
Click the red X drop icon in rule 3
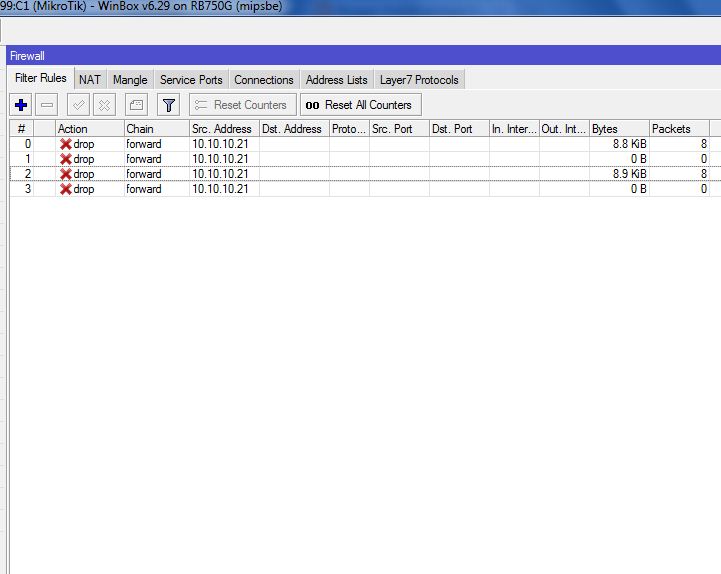coord(66,189)
